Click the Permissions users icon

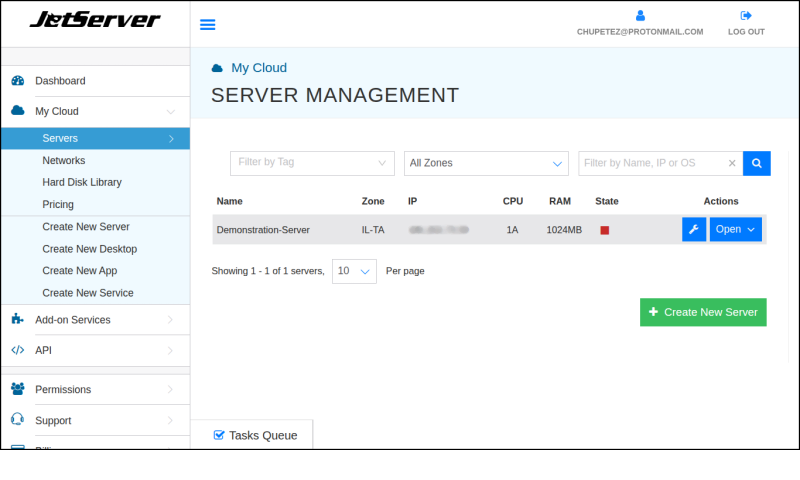(18, 389)
